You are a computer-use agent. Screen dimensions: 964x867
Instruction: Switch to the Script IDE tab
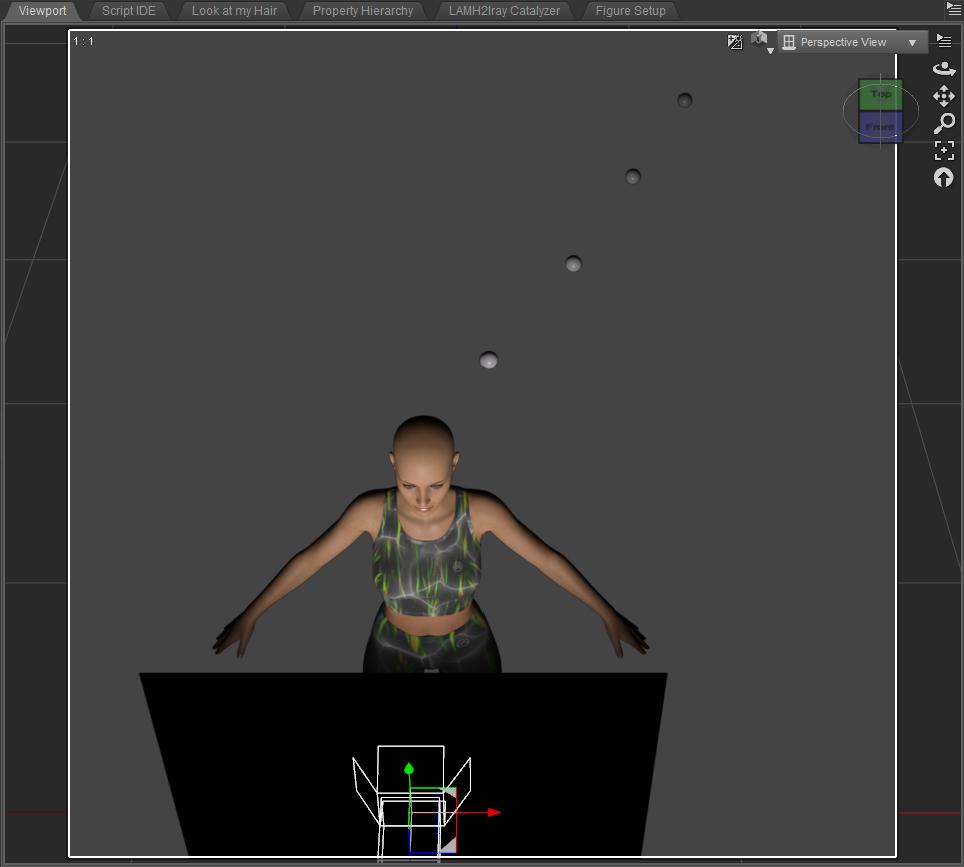coord(128,10)
